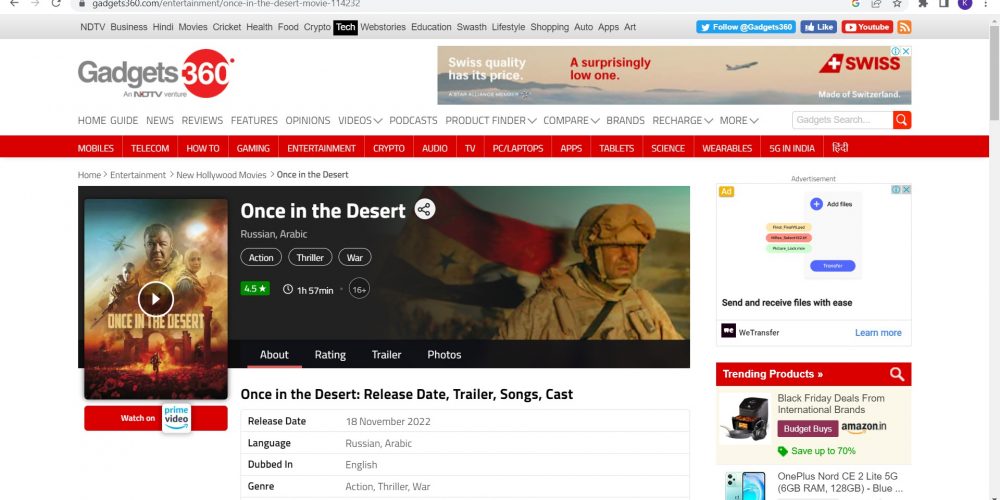Open AUDIO category
This screenshot has height=500, width=1000.
click(x=435, y=148)
